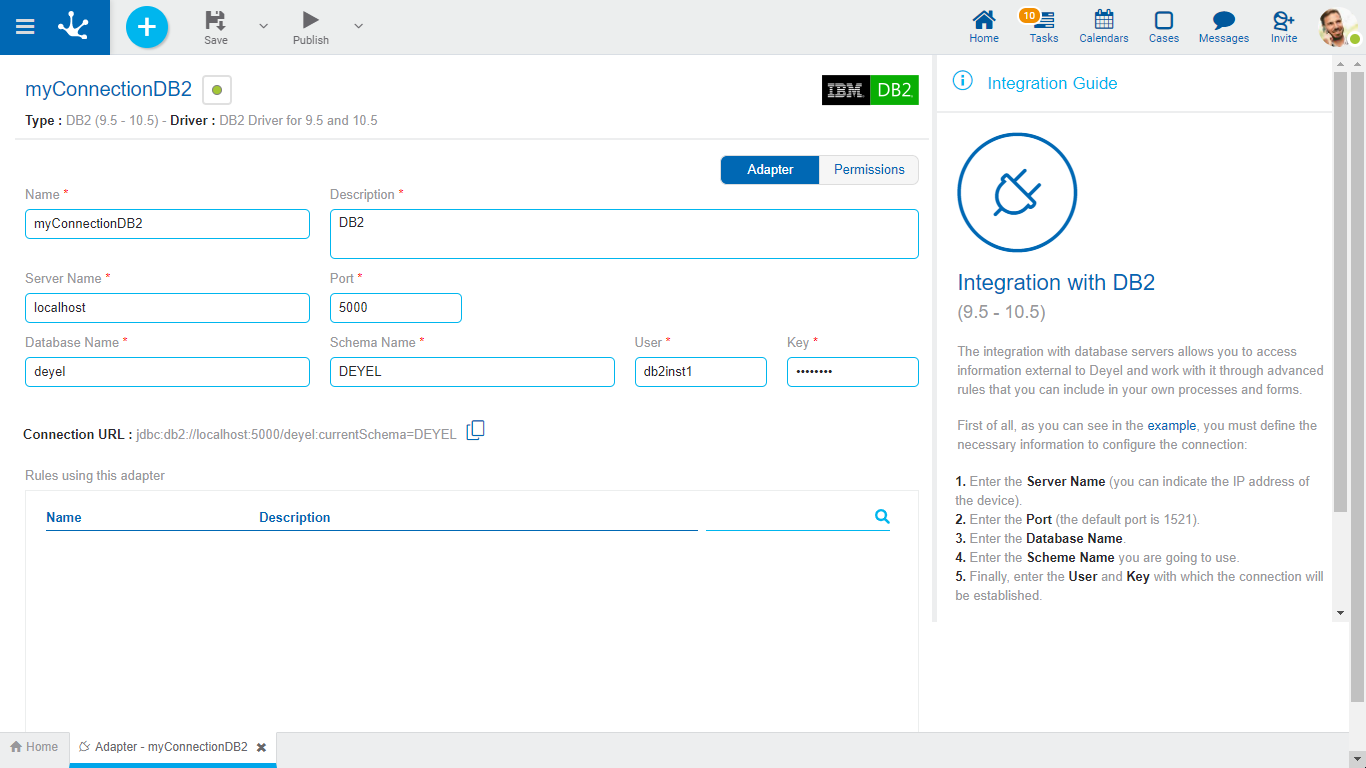This screenshot has width=1366, height=768.
Task: Click the Server Name input field
Action: pos(166,307)
